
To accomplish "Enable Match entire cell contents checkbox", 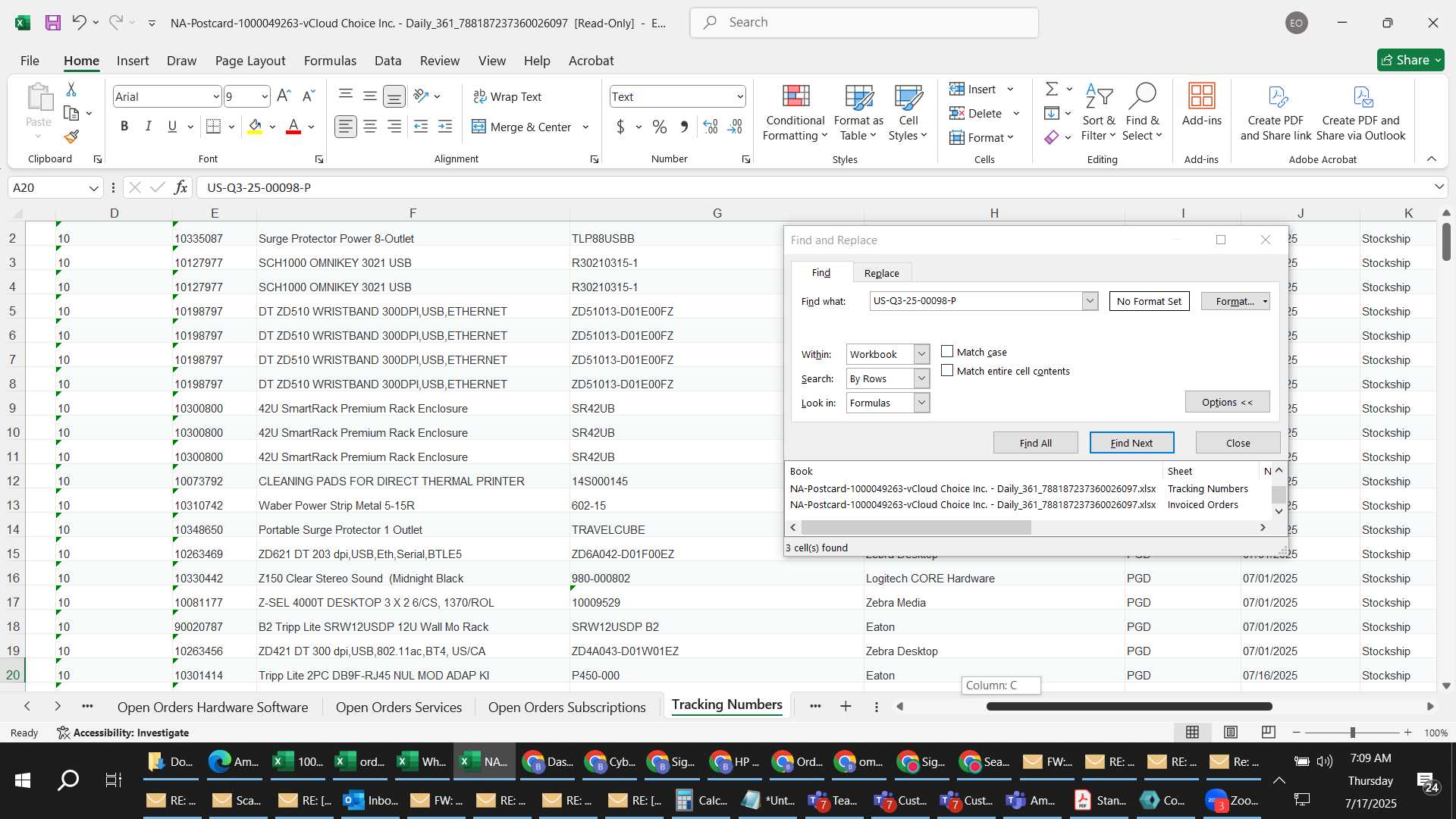I will [x=947, y=371].
